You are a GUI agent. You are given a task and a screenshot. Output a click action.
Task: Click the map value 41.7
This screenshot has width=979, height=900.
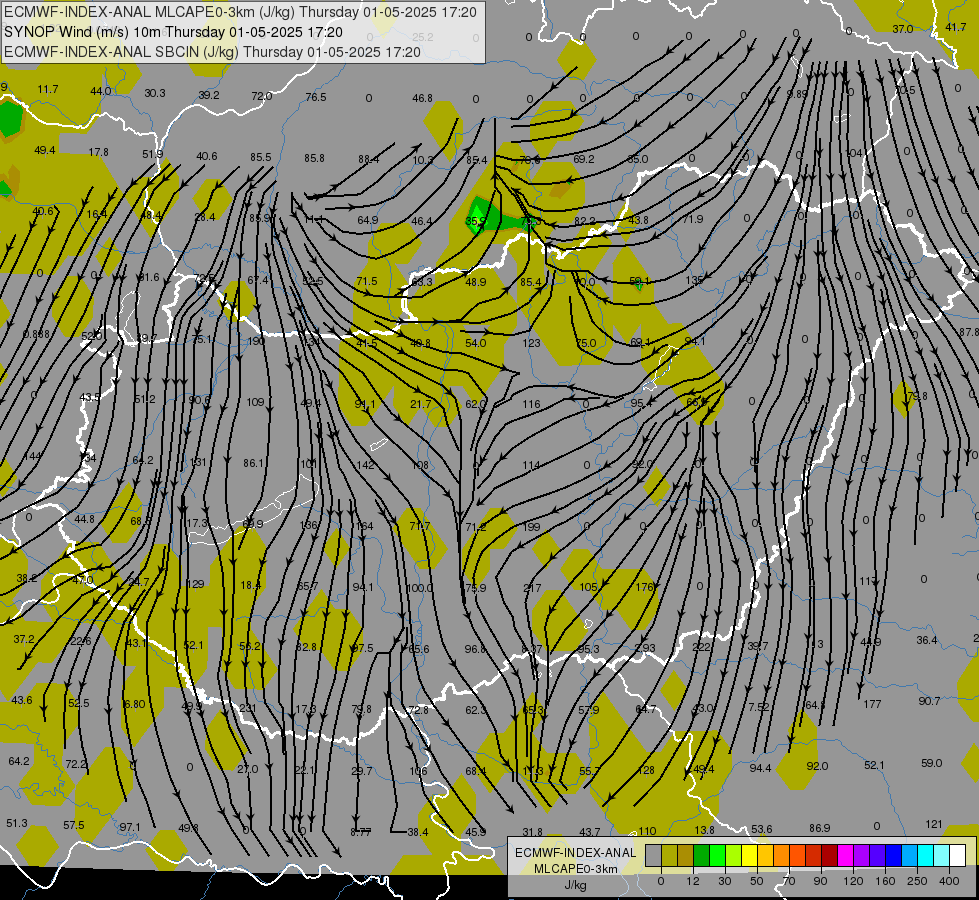955,27
